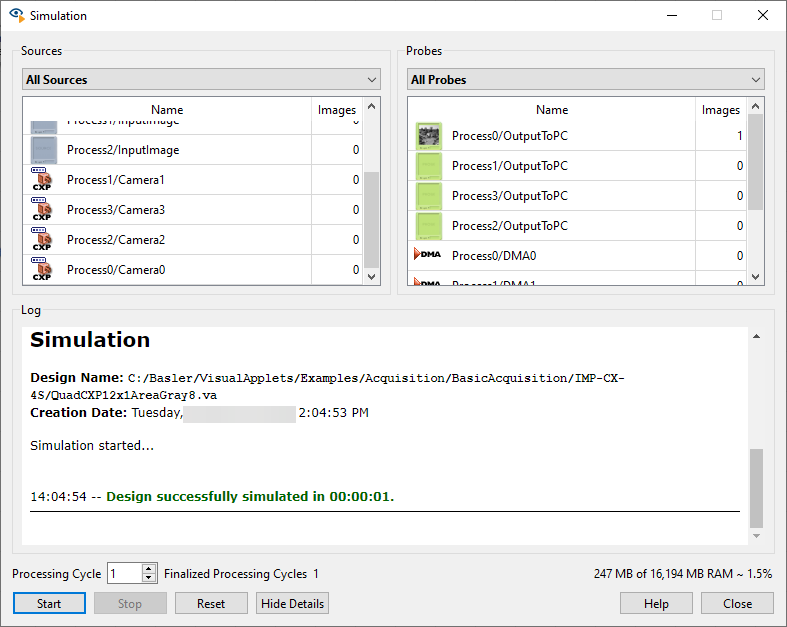Open Help for the simulation
The height and width of the screenshot is (627, 787).
656,604
